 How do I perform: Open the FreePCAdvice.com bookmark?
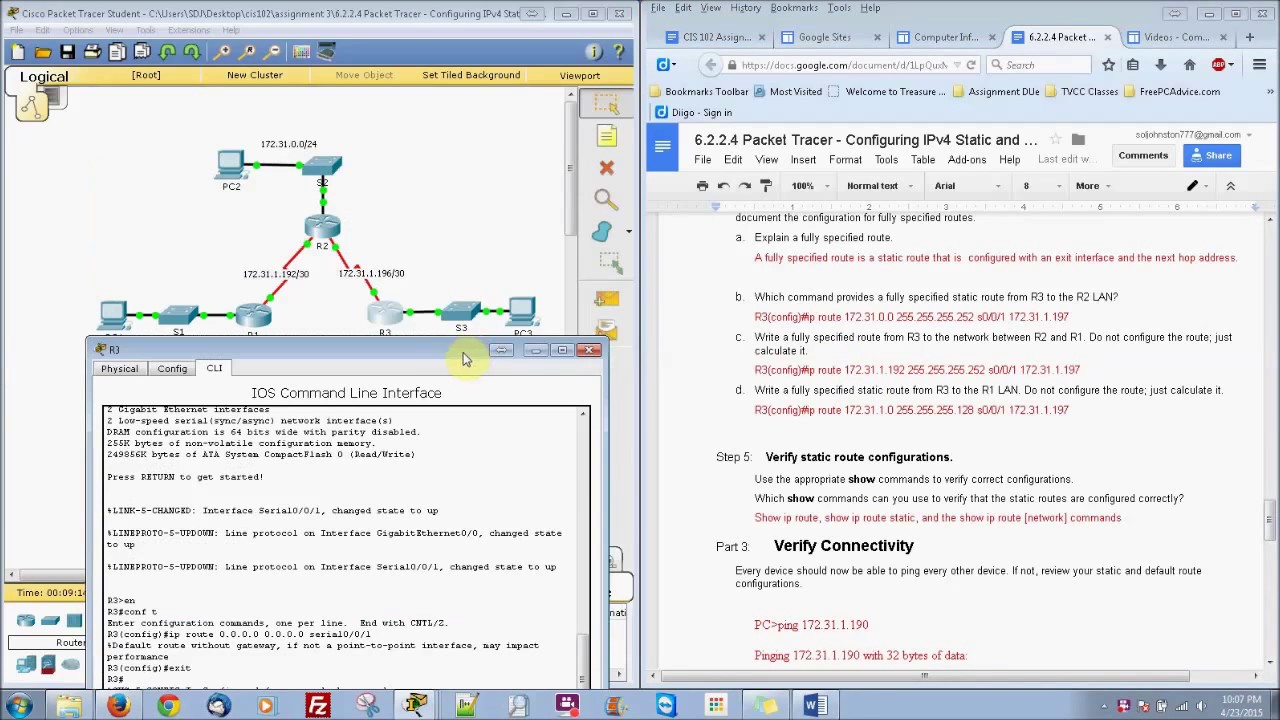coord(1172,91)
